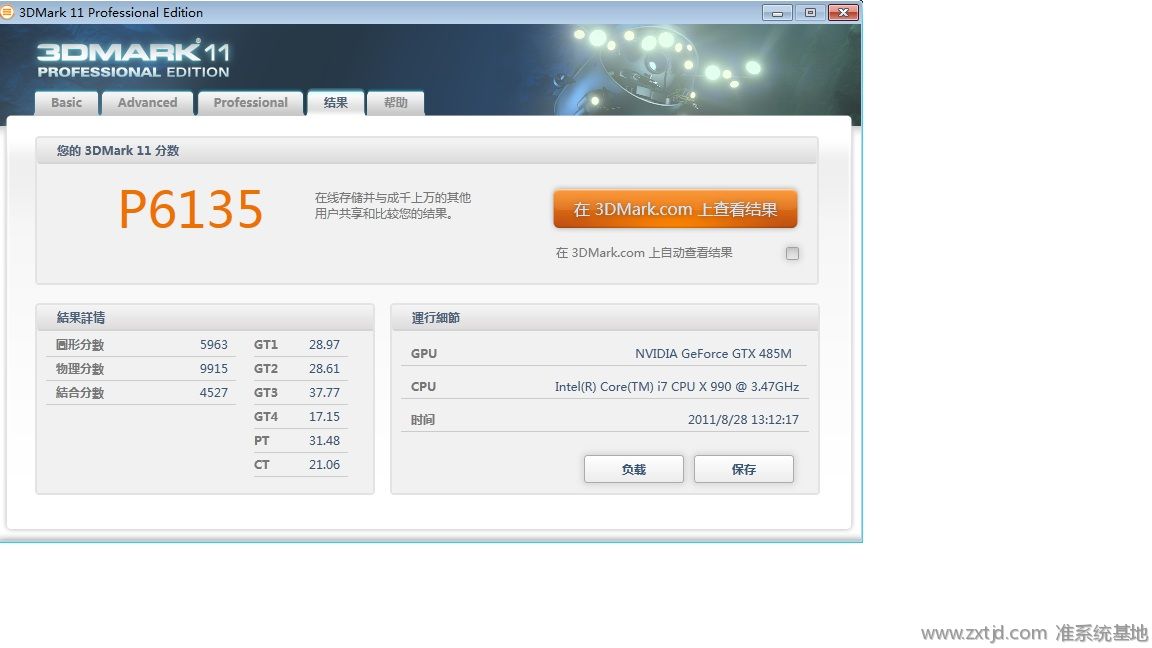Viewport: 1152px width, 648px height.
Task: Open the 帮助 tab
Action: tap(395, 103)
